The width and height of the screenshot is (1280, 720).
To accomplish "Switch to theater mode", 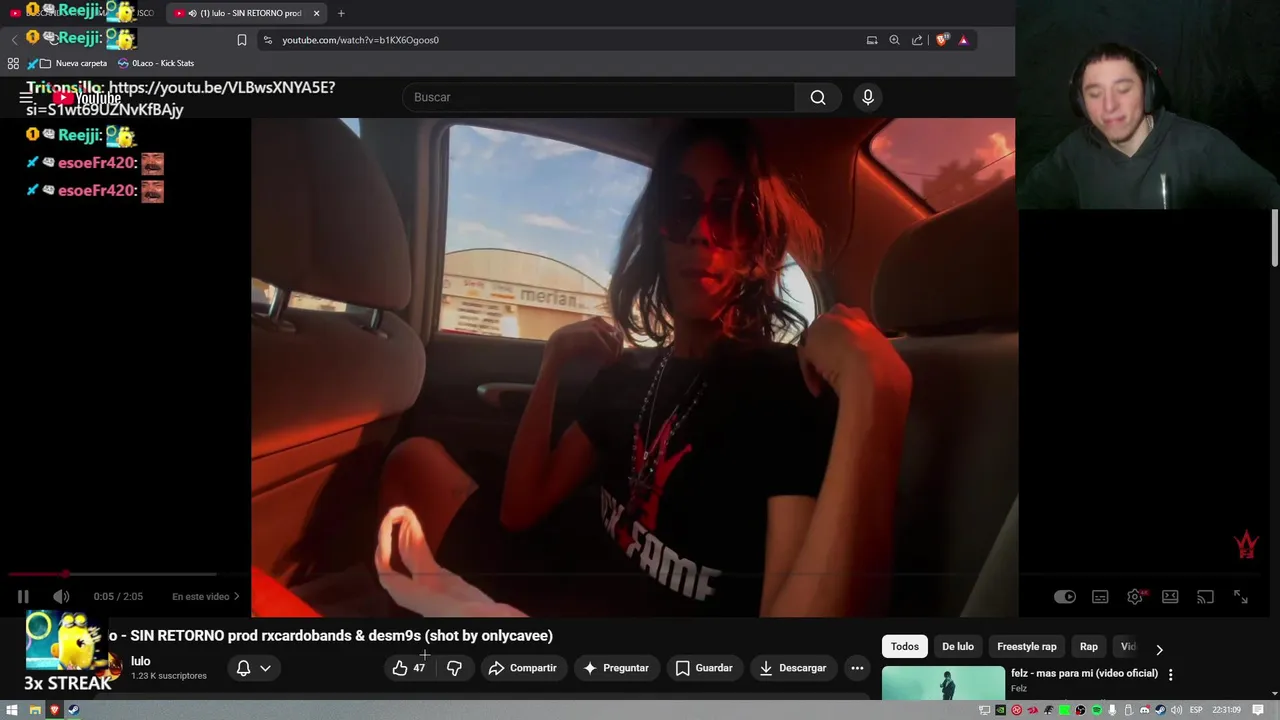I will click(1170, 597).
